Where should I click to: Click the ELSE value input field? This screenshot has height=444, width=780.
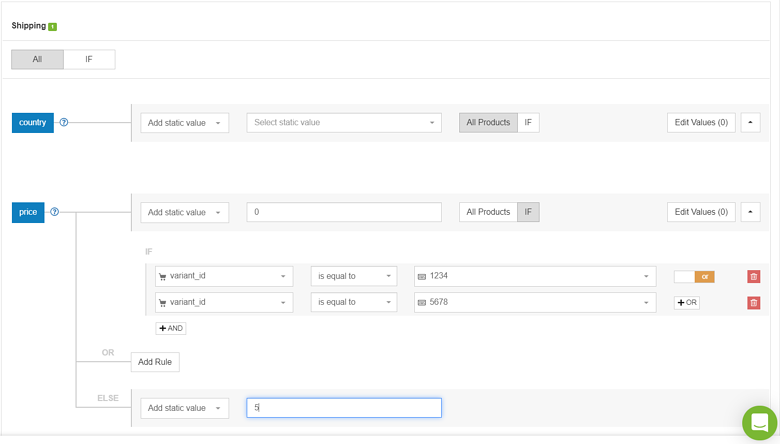(344, 408)
